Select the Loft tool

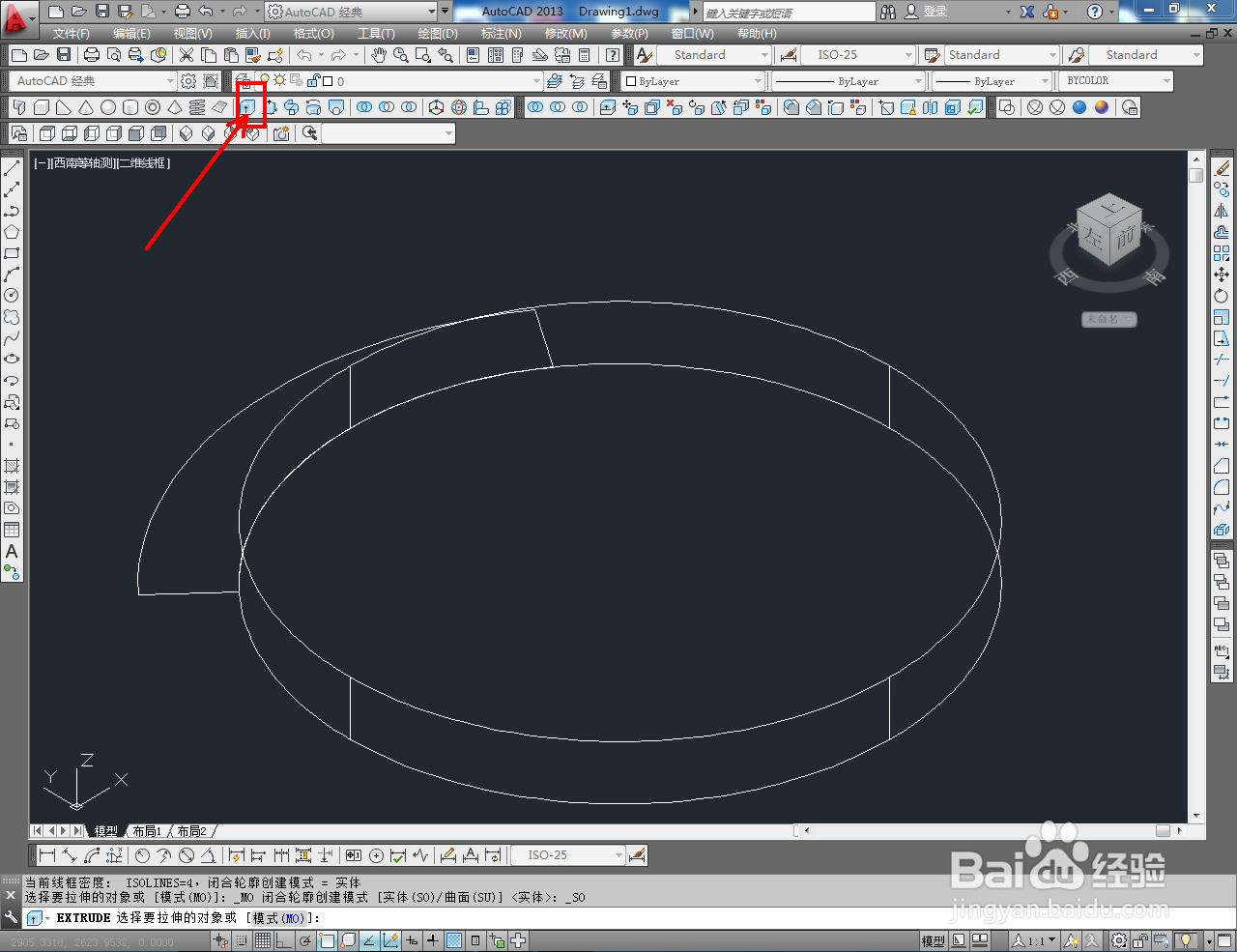click(x=336, y=107)
